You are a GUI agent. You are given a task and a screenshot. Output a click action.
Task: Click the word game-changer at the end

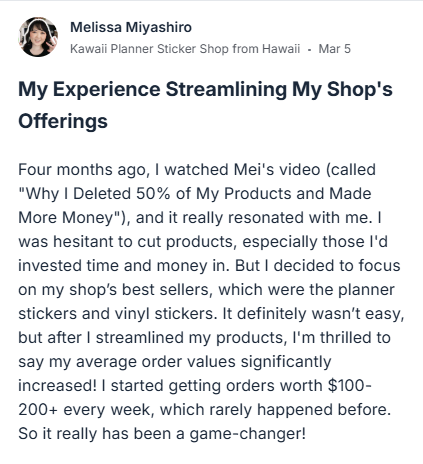pyautogui.click(x=247, y=434)
